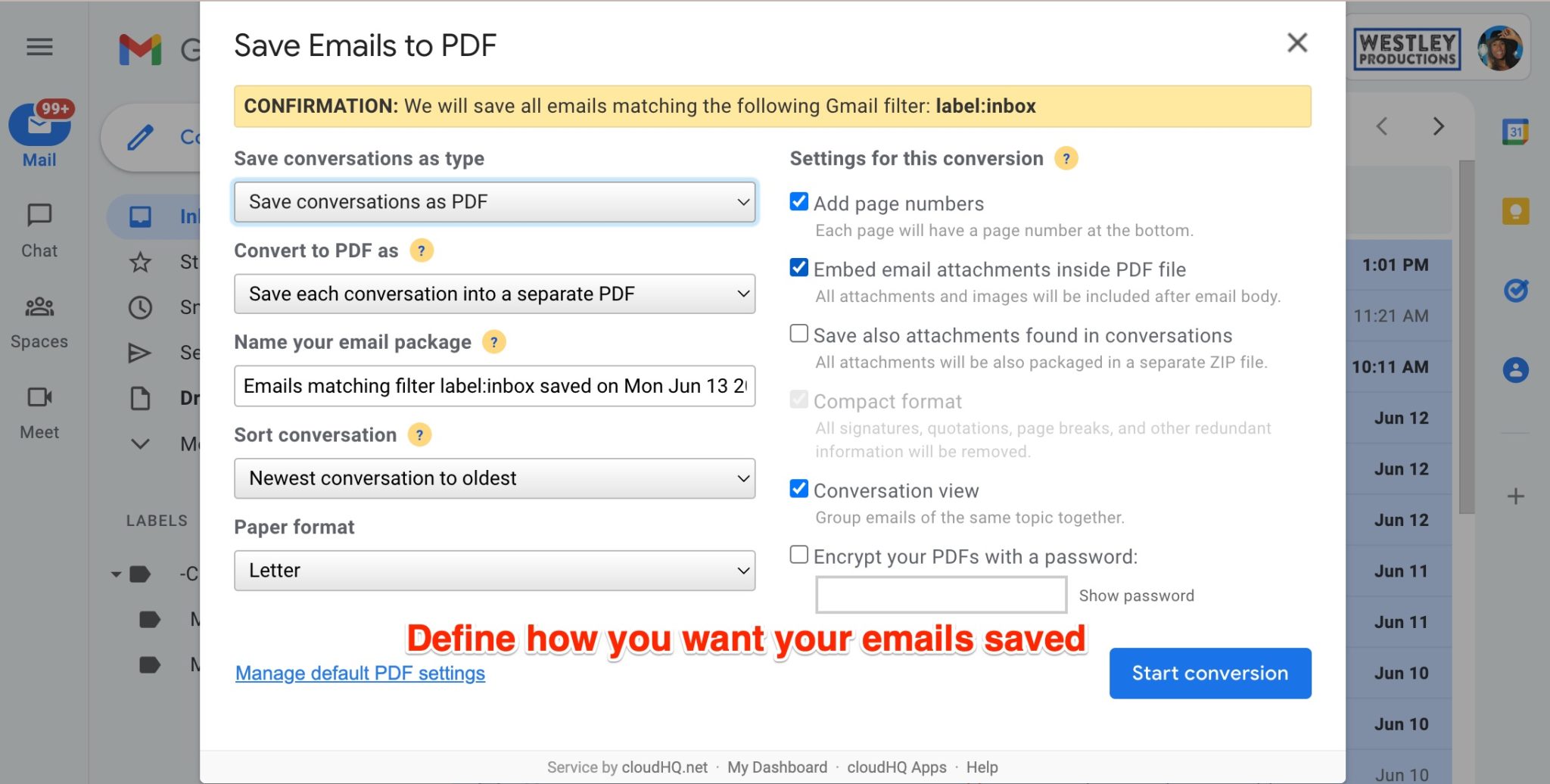This screenshot has height=784, width=1550.
Task: Click the help icon beside Sort conversation
Action: (419, 435)
